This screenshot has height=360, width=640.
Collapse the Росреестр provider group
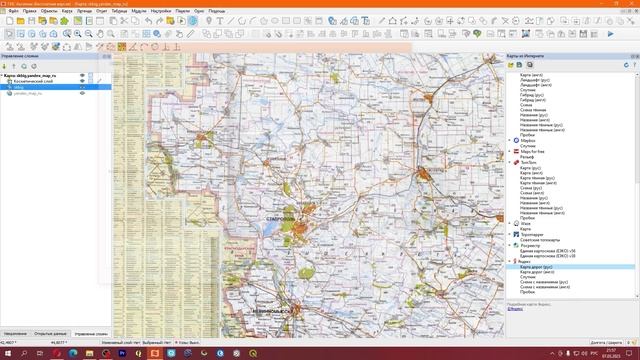(x=510, y=246)
